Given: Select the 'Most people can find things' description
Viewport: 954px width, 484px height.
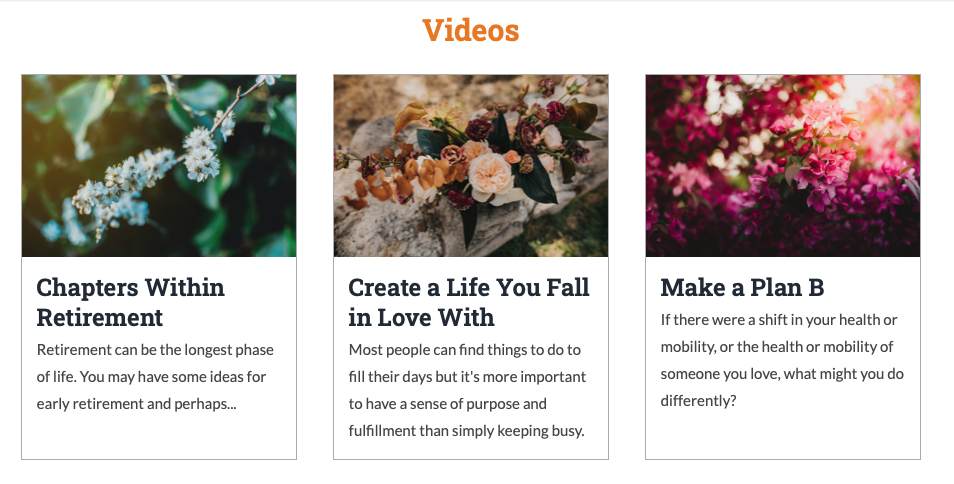Looking at the screenshot, I should 467,390.
